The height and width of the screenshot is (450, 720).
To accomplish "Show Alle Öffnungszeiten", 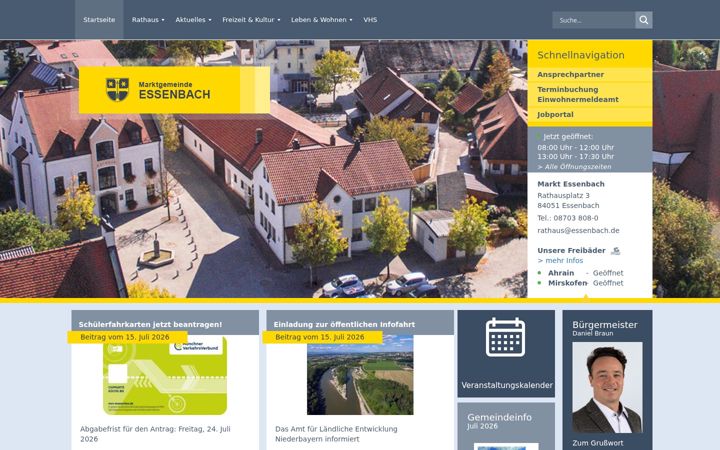I will click(574, 167).
